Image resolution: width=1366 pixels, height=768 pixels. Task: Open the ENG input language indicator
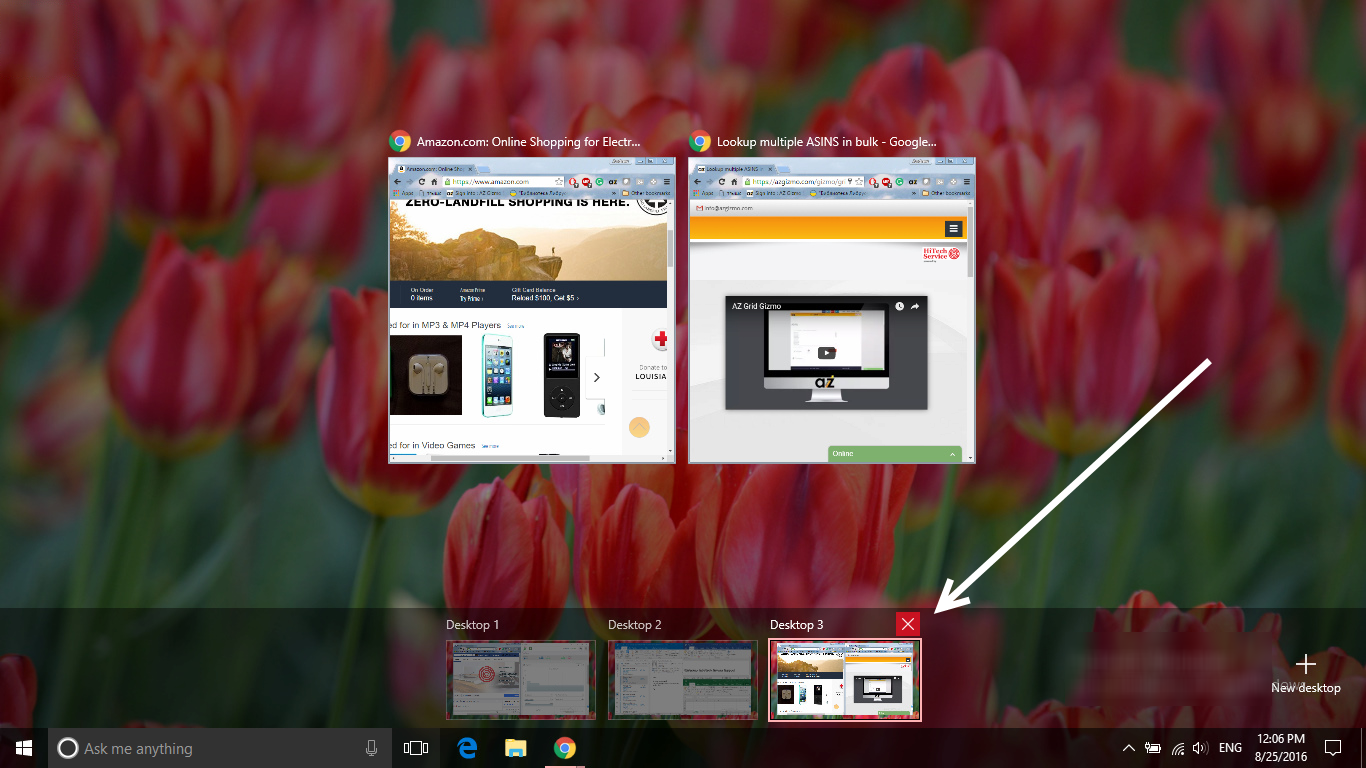click(1231, 748)
